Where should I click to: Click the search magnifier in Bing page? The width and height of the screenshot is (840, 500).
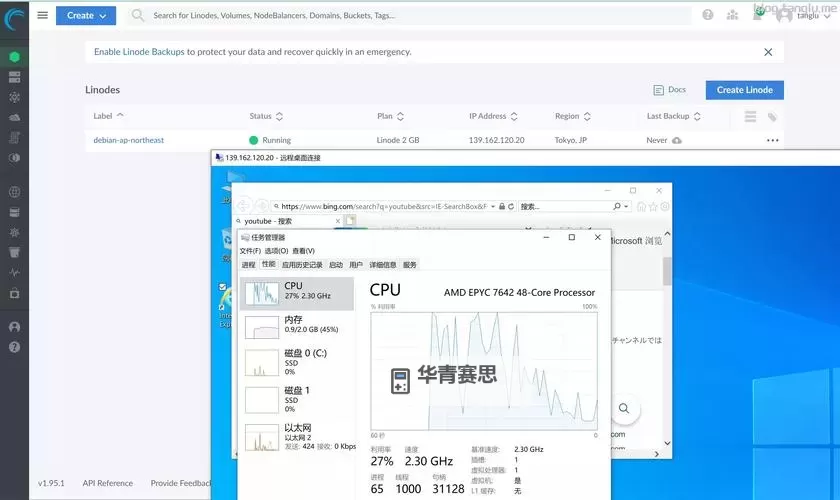624,409
